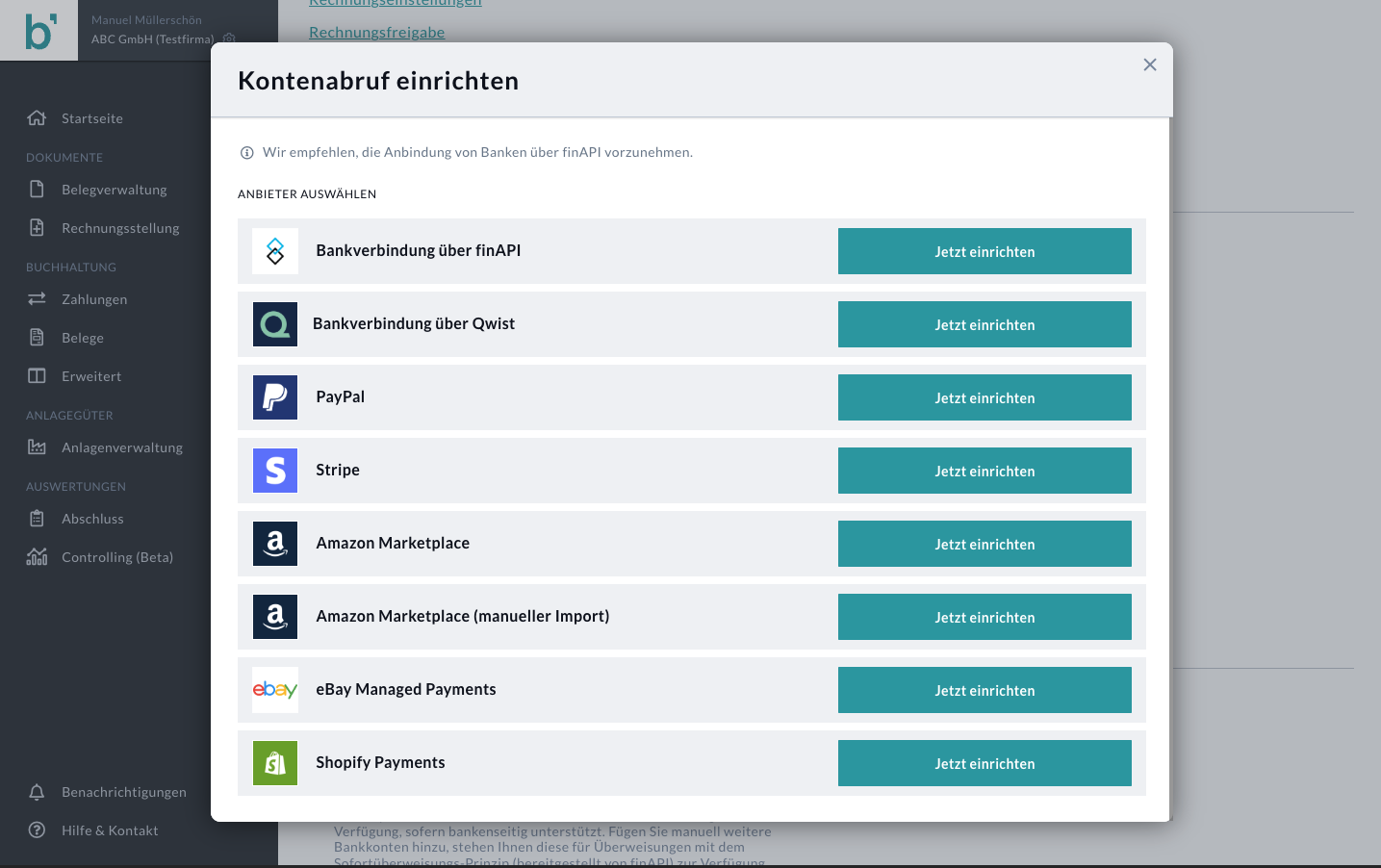Click the Rechnungsstellung icon in the sidebar
This screenshot has height=868, width=1381.
[x=37, y=228]
